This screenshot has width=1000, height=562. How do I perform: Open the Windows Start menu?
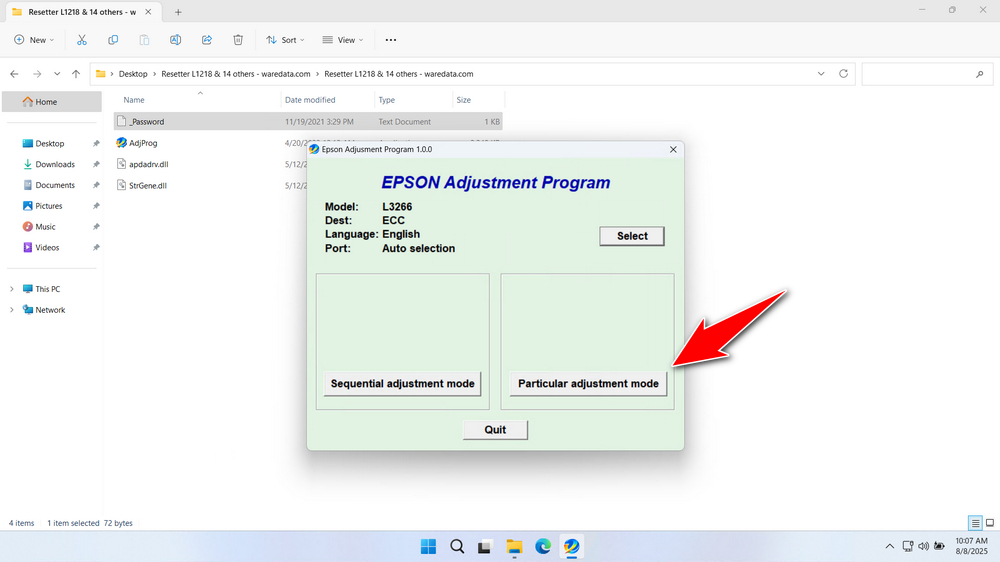point(429,547)
